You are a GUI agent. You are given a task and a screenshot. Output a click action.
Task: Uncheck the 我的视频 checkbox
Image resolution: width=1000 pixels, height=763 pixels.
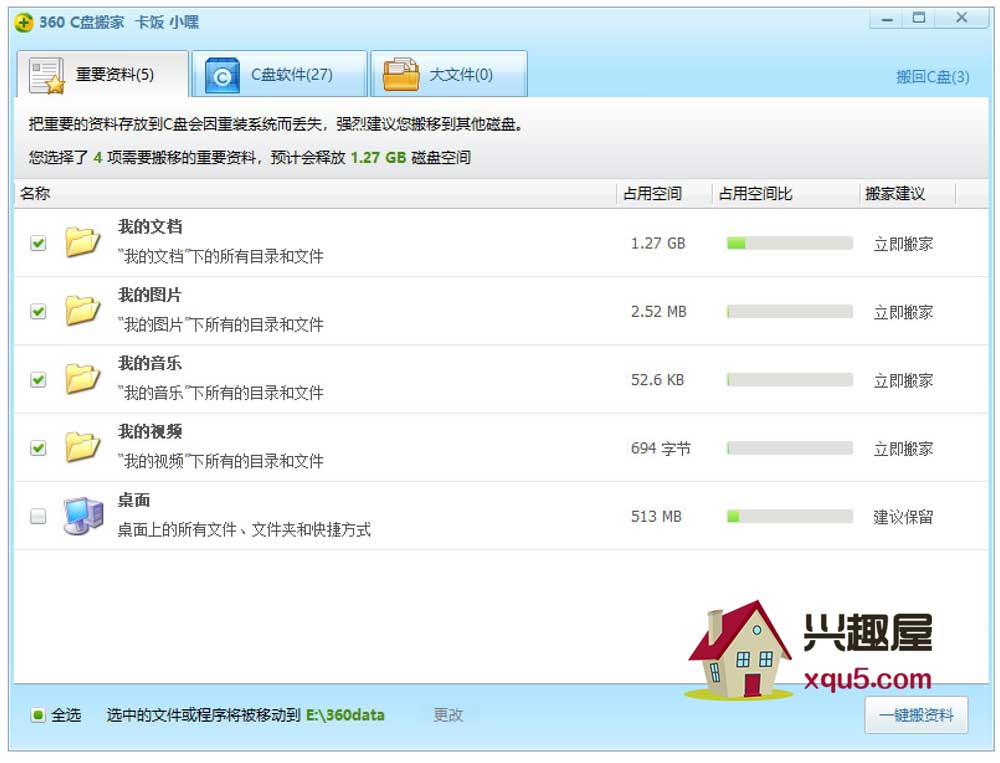(38, 448)
